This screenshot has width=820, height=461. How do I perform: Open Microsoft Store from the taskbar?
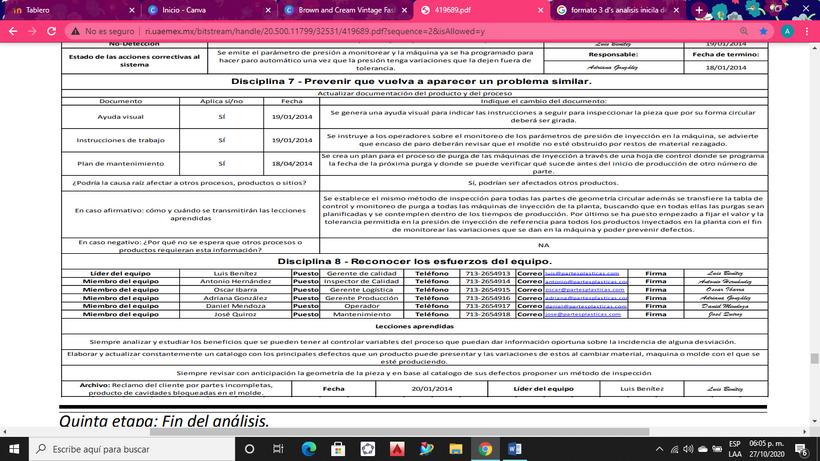338,449
